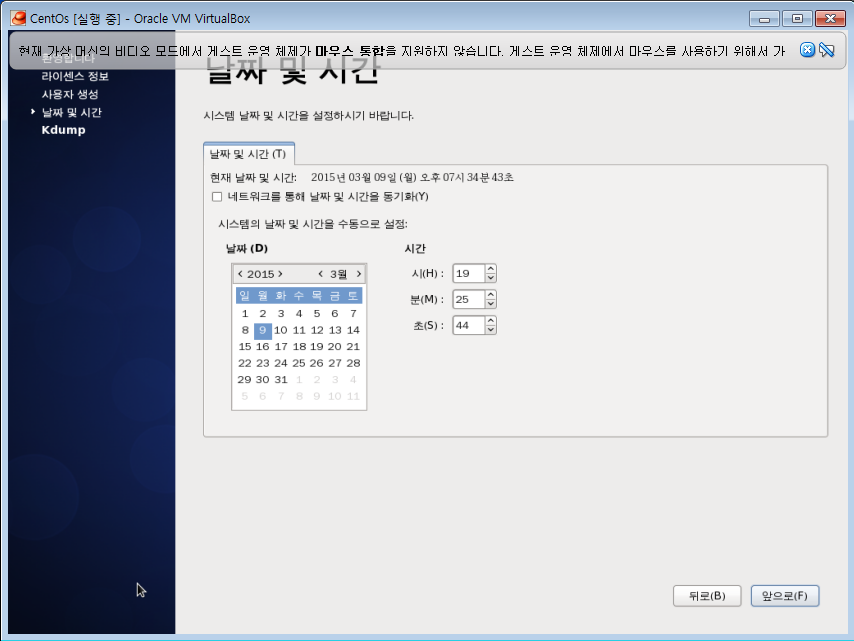Image resolution: width=854 pixels, height=641 pixels.
Task: Select day 25 in the calendar
Action: point(298,363)
